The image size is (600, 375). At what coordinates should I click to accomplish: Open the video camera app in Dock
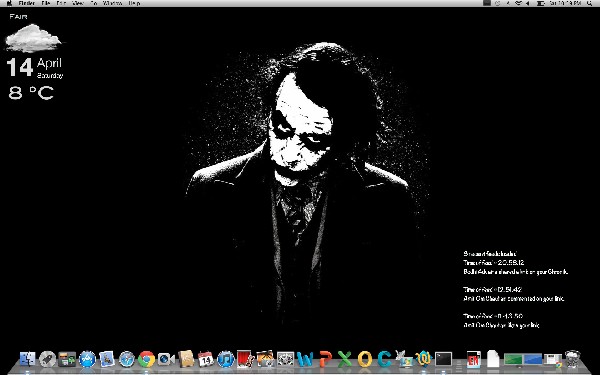(166, 359)
